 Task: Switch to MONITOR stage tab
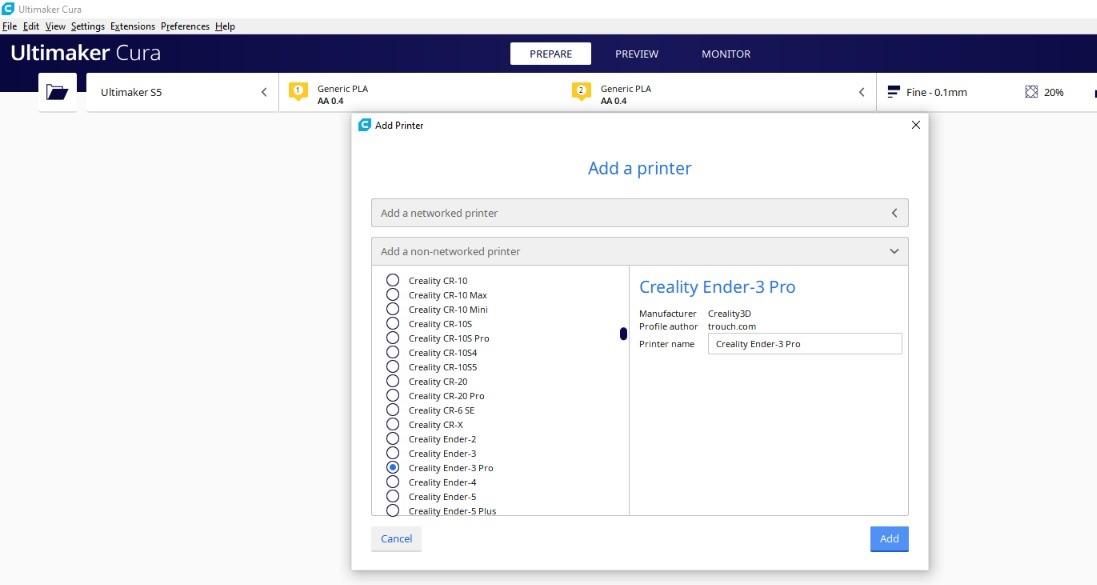click(726, 54)
